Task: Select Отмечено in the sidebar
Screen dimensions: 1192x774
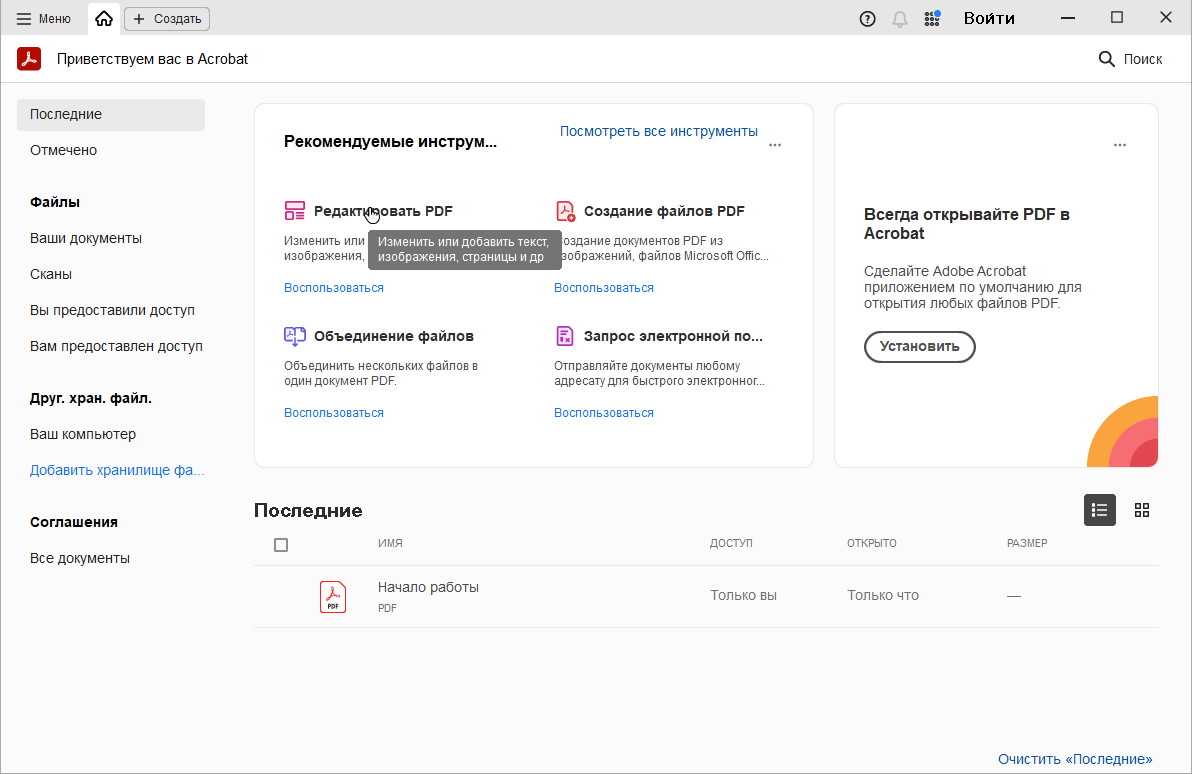Action: point(64,150)
